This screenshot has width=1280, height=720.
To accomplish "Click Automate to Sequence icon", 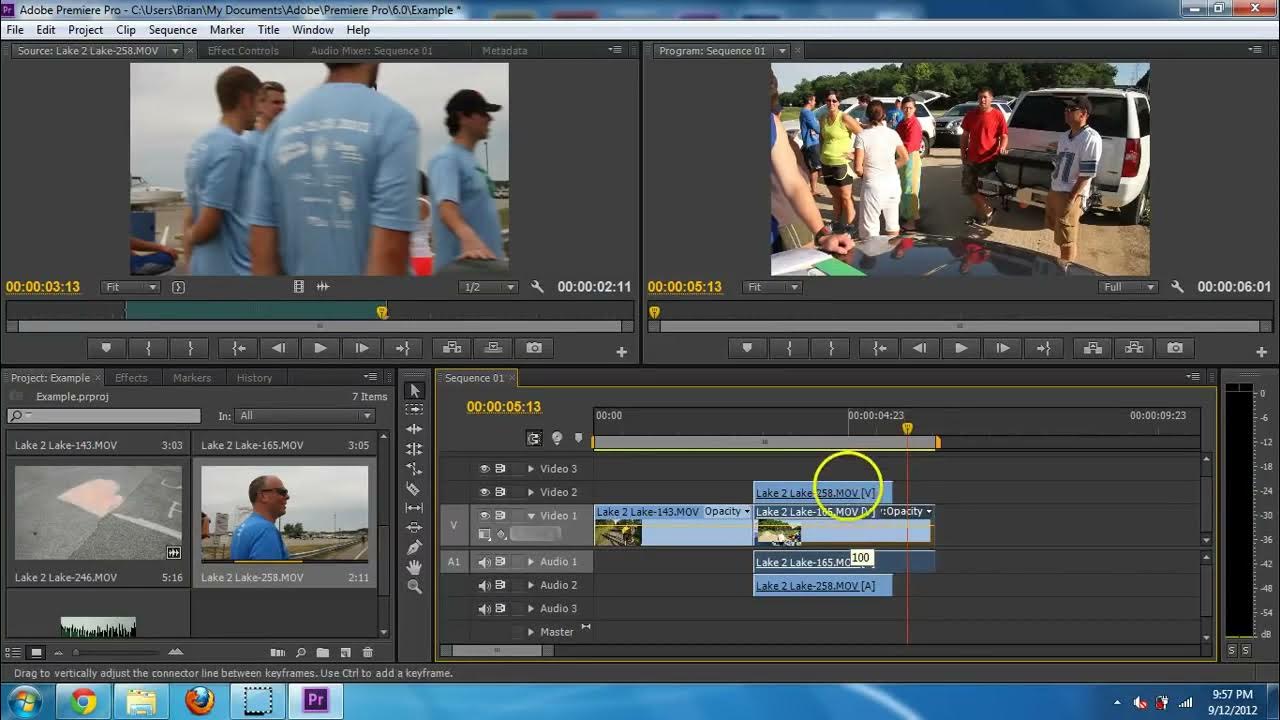I will click(277, 653).
